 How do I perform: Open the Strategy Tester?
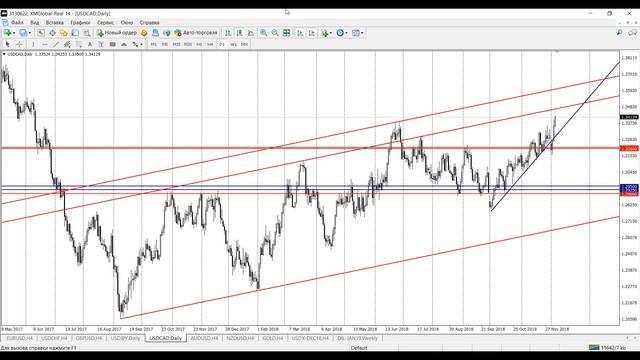click(x=87, y=33)
